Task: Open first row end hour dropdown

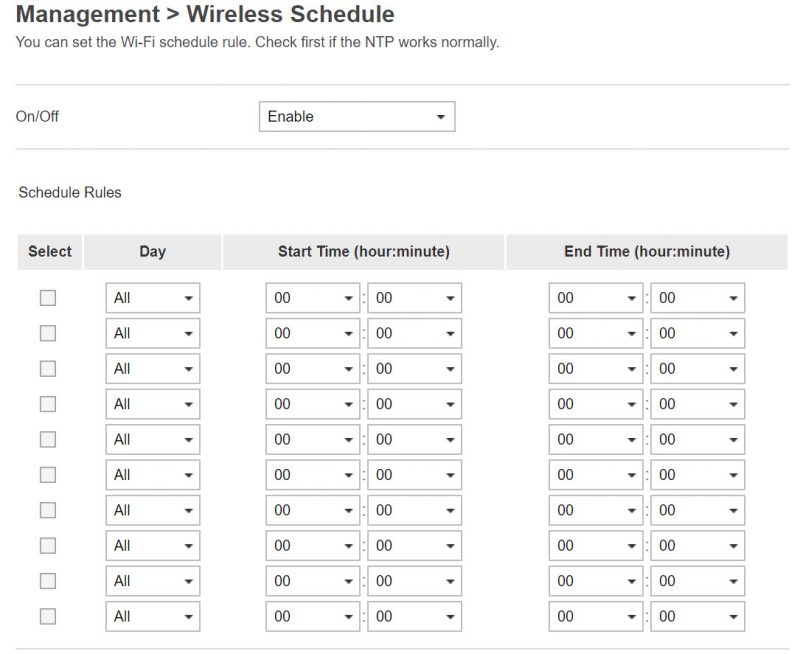Action: point(595,298)
